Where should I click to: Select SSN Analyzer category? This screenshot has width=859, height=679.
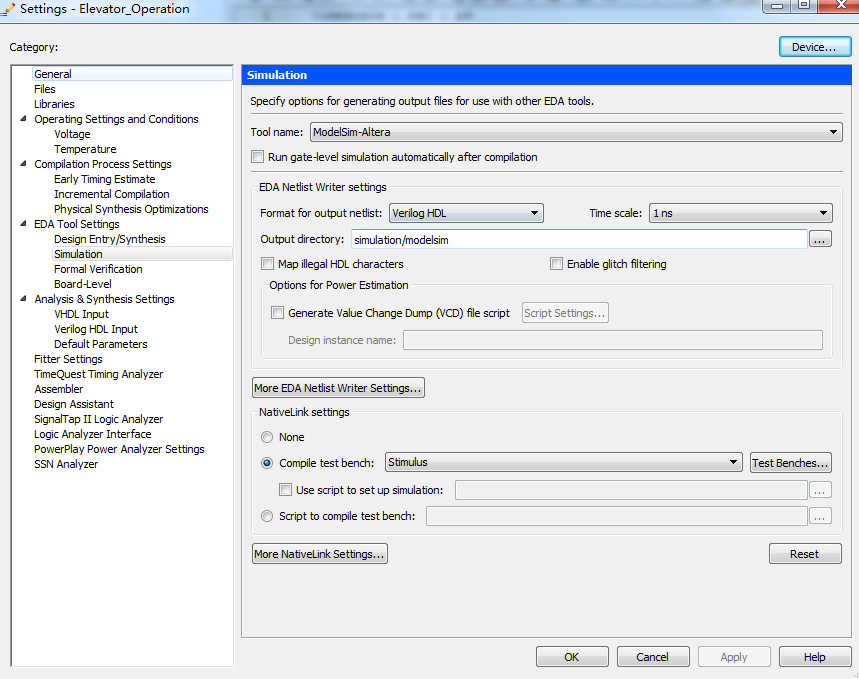tap(66, 464)
